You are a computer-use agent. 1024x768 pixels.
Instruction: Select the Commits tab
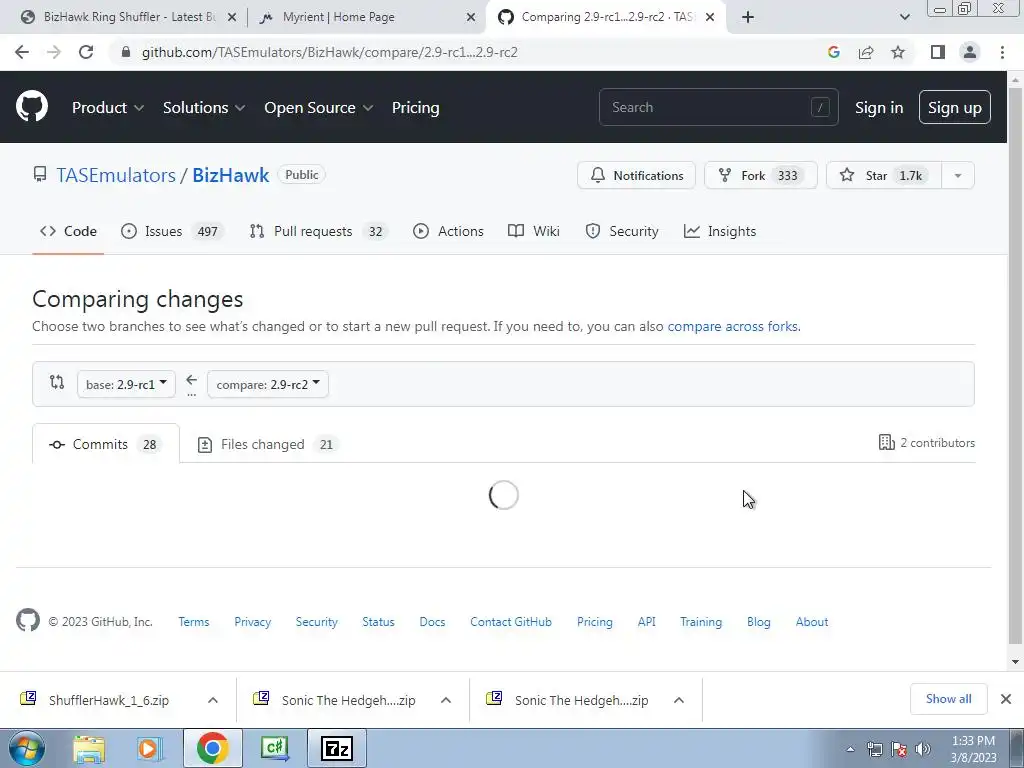[x=106, y=444]
